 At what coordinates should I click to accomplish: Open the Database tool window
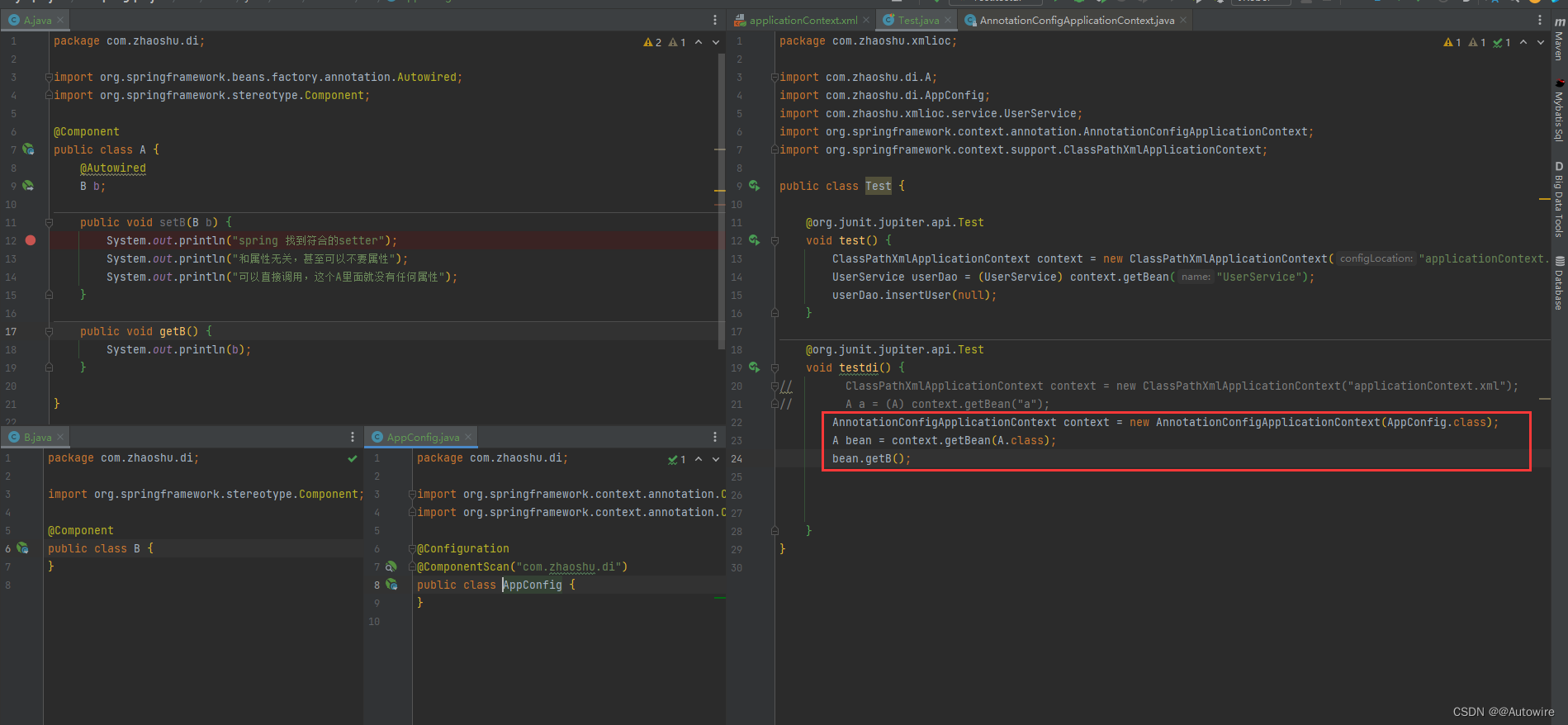coord(1559,283)
